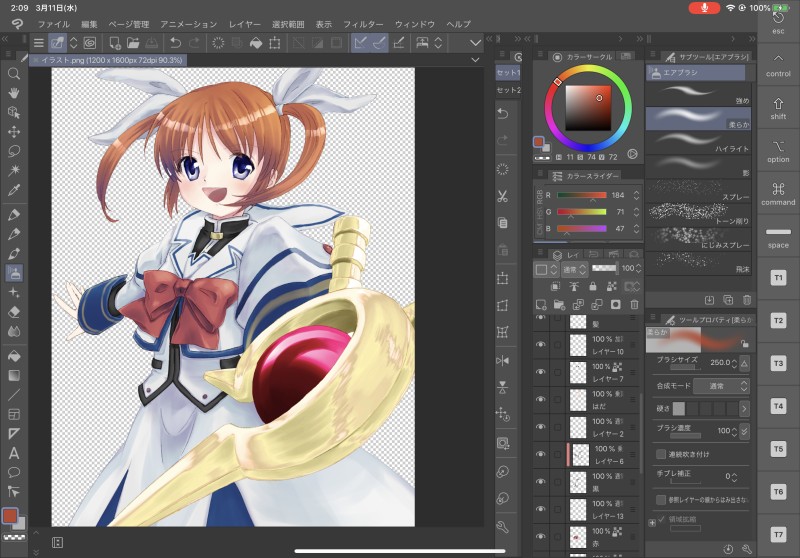Click the R red color slider
This screenshot has height=558, width=800.
click(581, 195)
